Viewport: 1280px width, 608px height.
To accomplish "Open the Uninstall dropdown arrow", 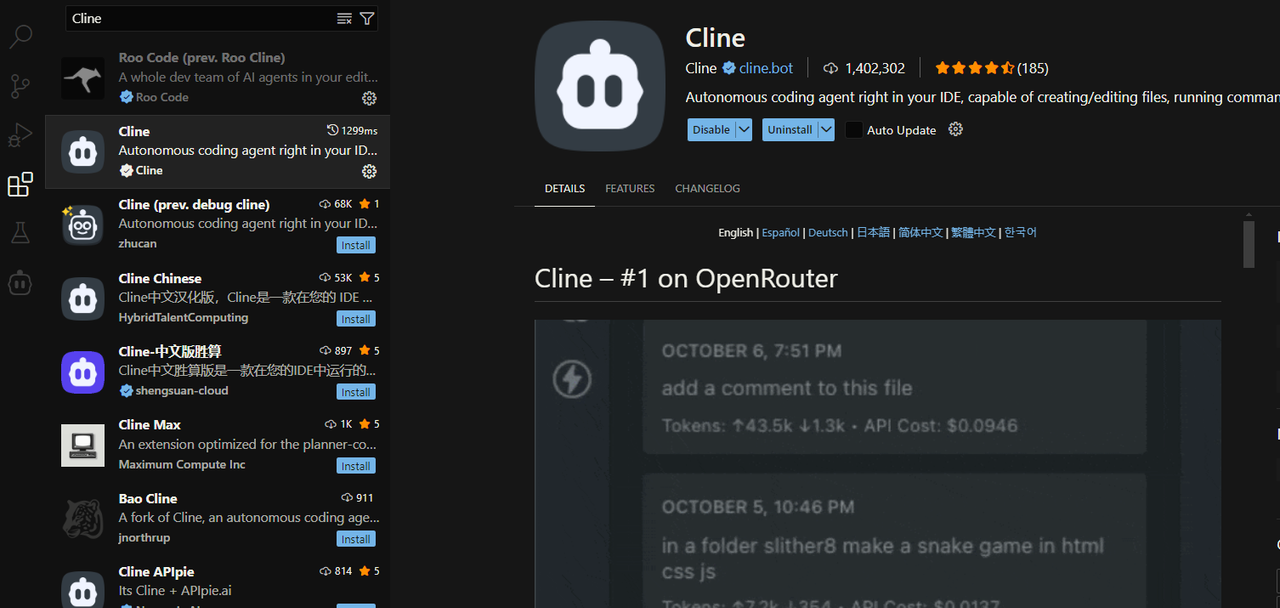I will tap(825, 130).
